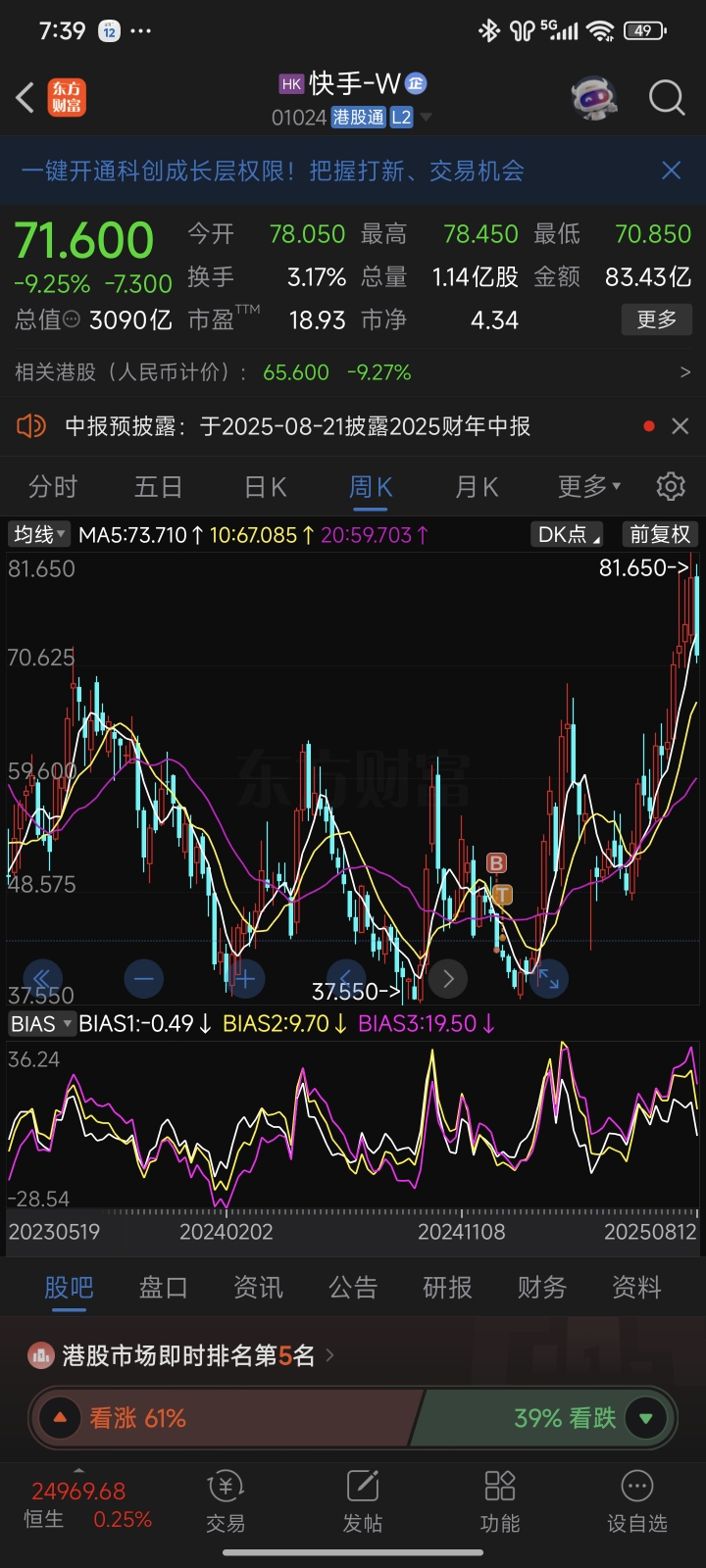Open the 发帖 post icon
Screen dimensions: 706x1568
[x=363, y=1502]
